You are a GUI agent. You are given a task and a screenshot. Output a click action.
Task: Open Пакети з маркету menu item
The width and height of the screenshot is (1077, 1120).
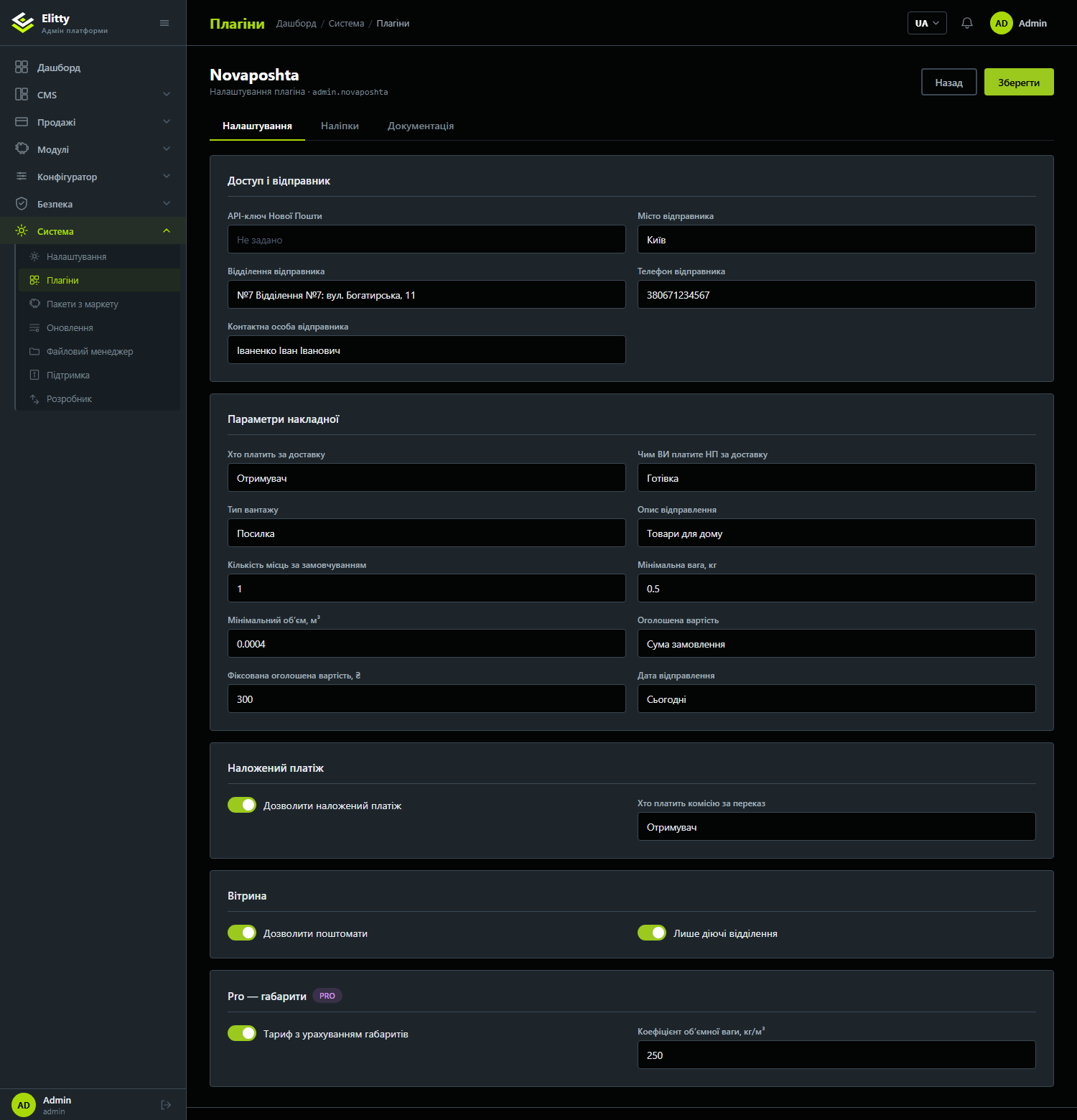click(x=99, y=304)
